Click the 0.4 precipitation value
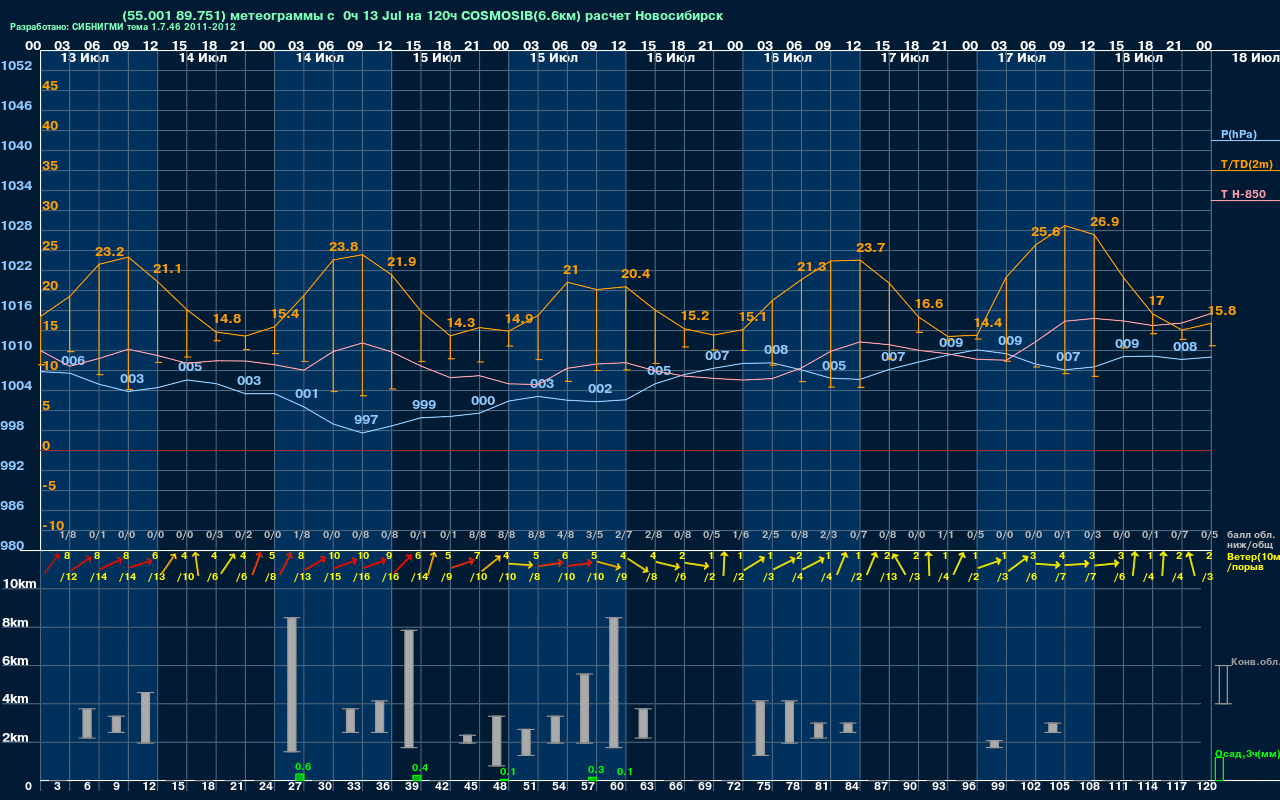1280x800 pixels. pyautogui.click(x=421, y=768)
